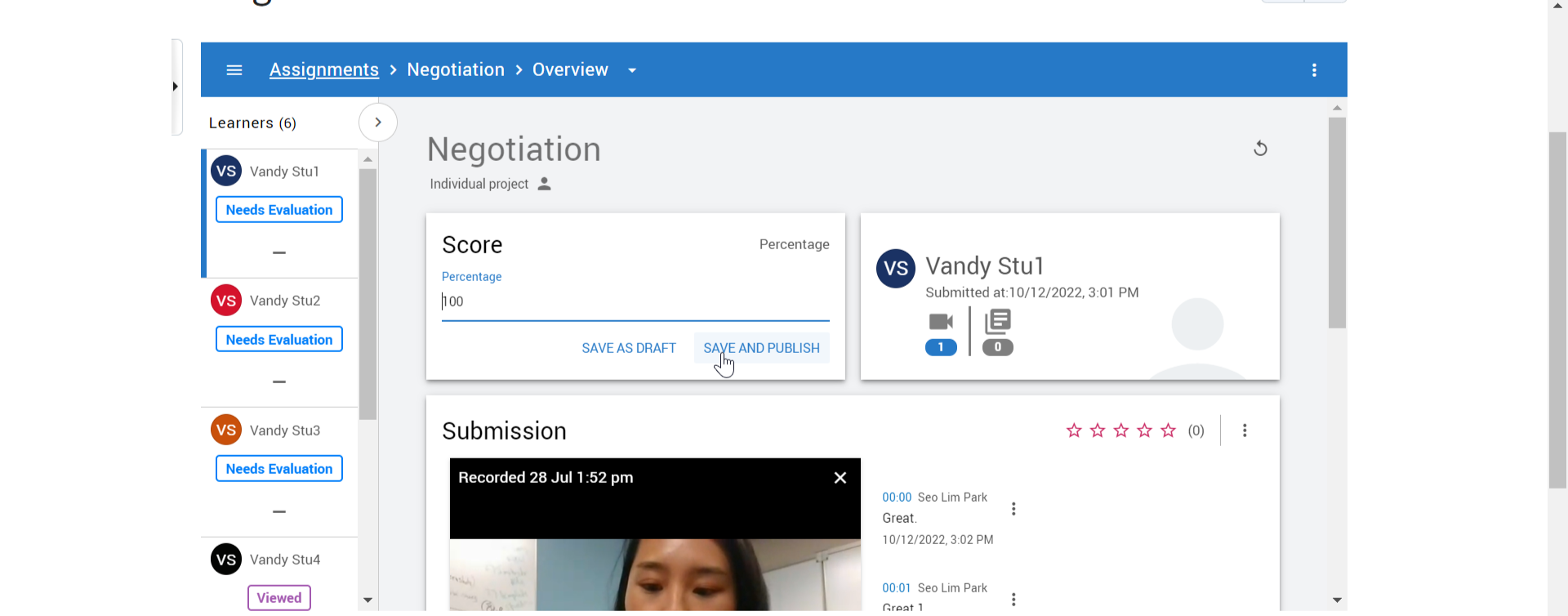The width and height of the screenshot is (1568, 616).
Task: Expand the Overview dropdown arrow
Action: 632,70
